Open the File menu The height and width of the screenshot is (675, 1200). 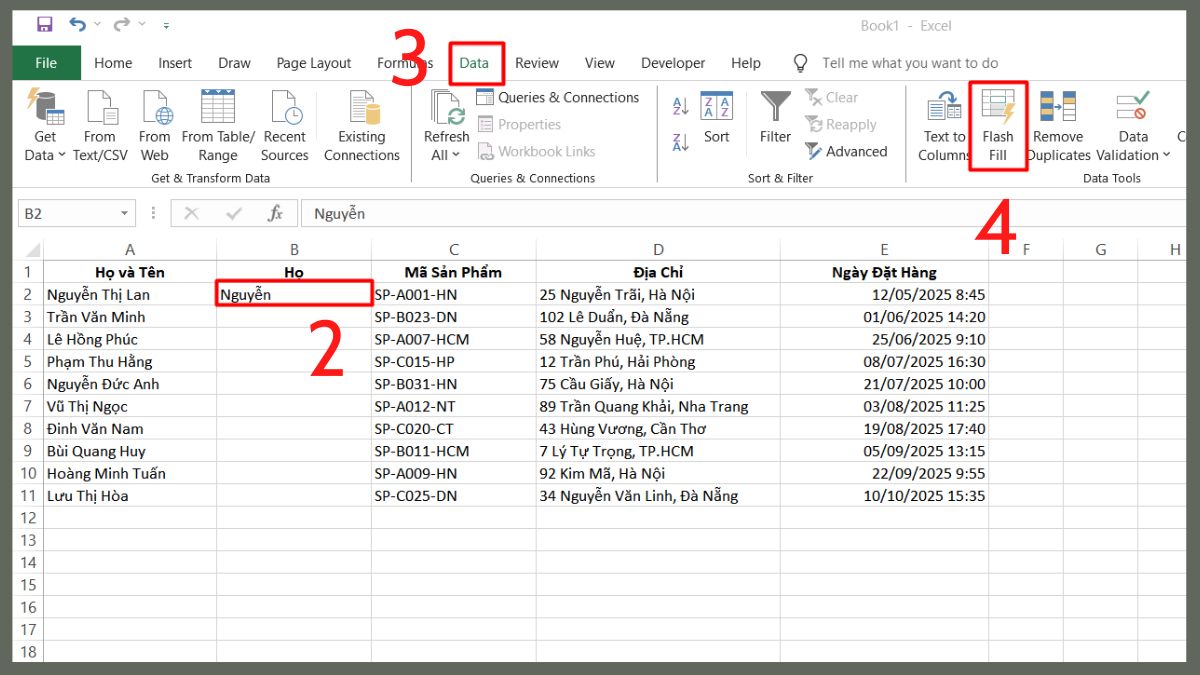click(x=46, y=62)
